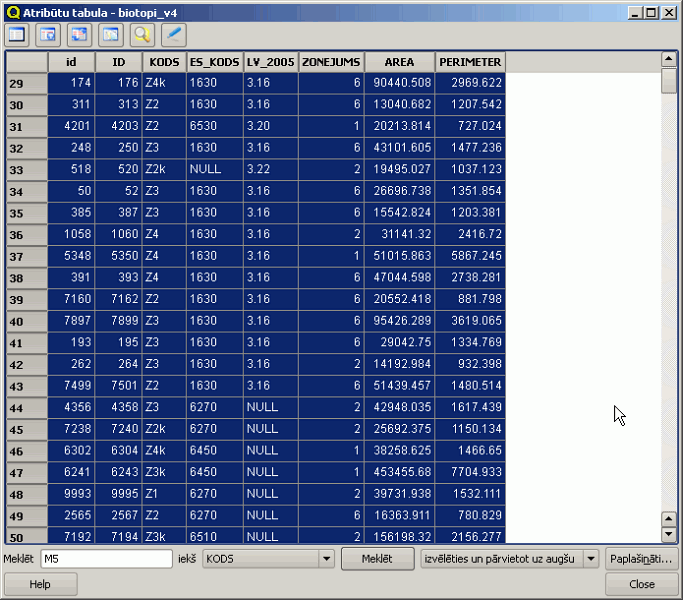
Task: Click the Invert selection toolbar icon
Action: coord(79,35)
